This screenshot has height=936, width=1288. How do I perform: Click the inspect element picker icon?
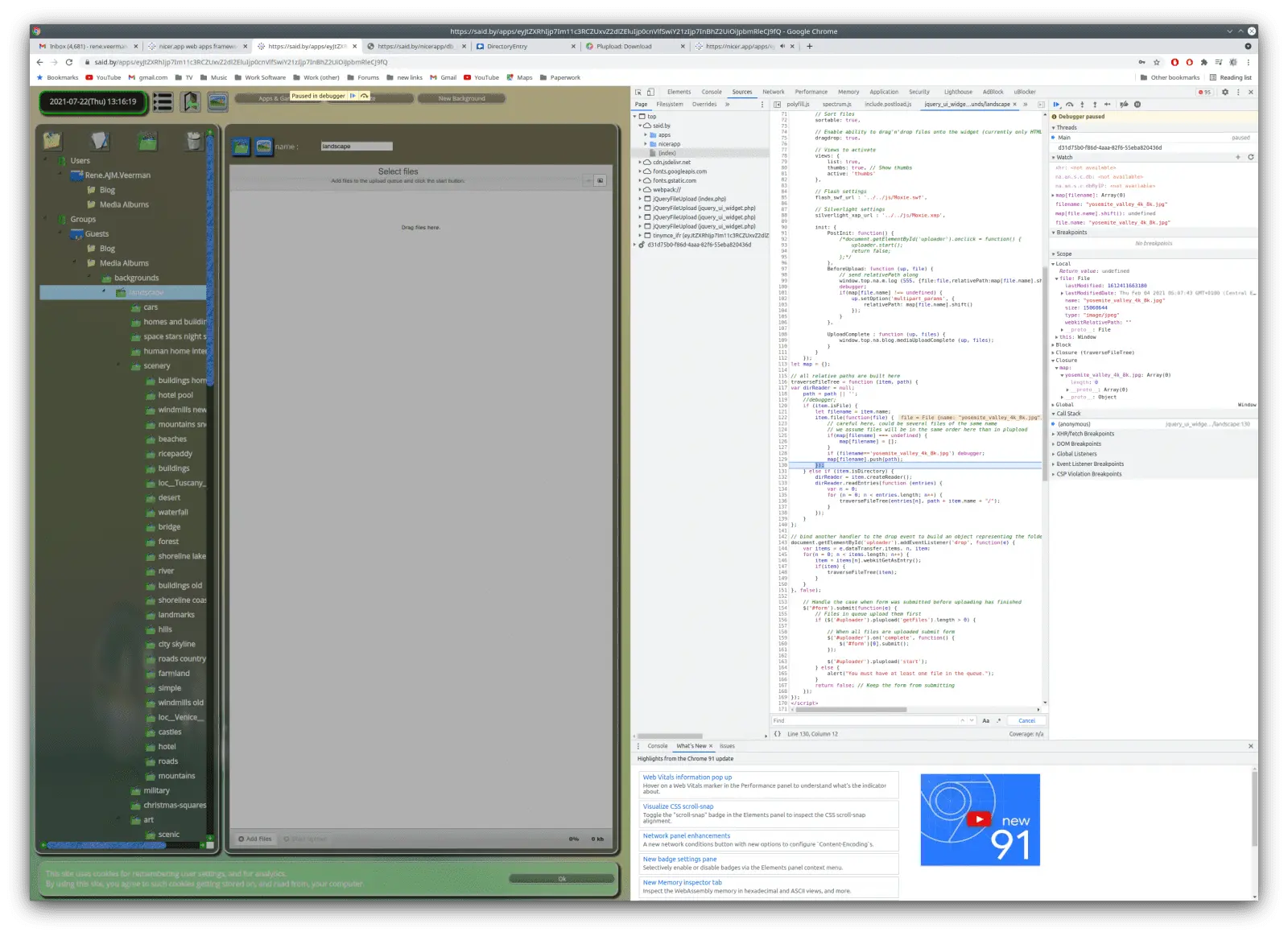638,92
